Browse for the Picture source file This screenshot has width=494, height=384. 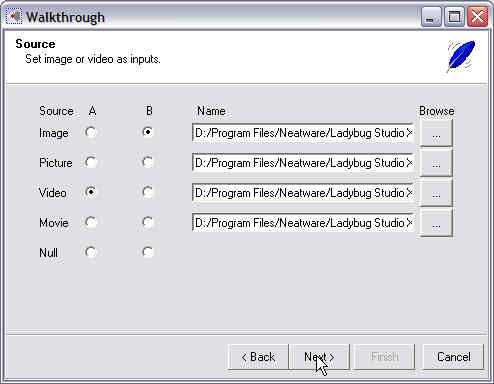coord(436,163)
